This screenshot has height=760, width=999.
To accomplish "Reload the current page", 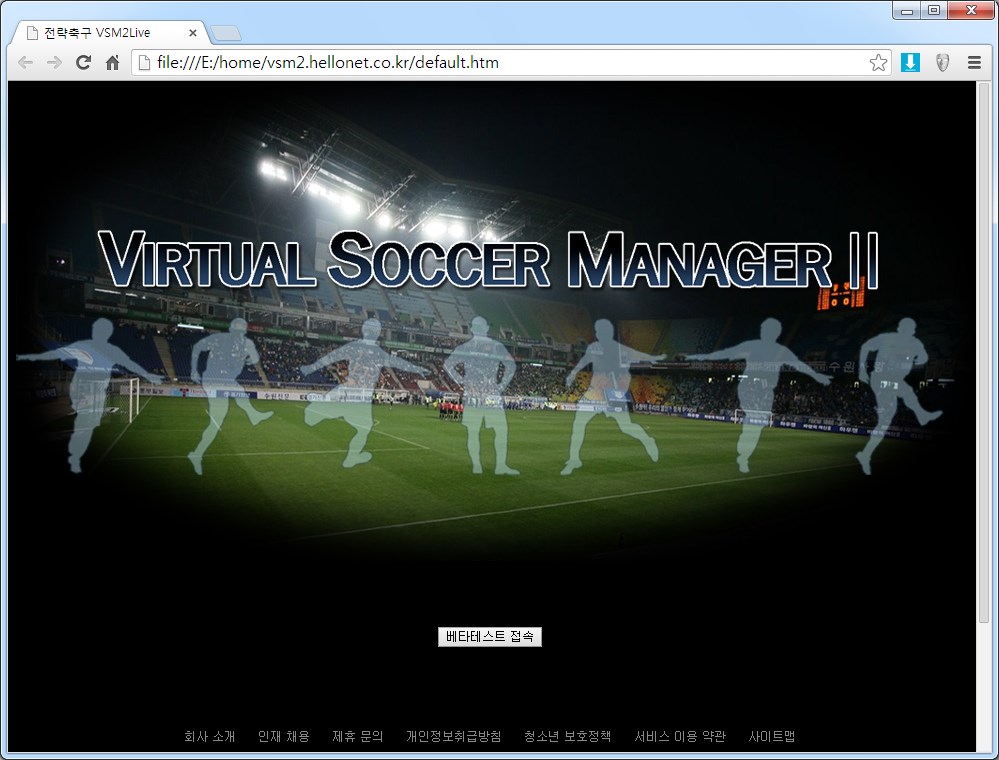I will pyautogui.click(x=84, y=63).
